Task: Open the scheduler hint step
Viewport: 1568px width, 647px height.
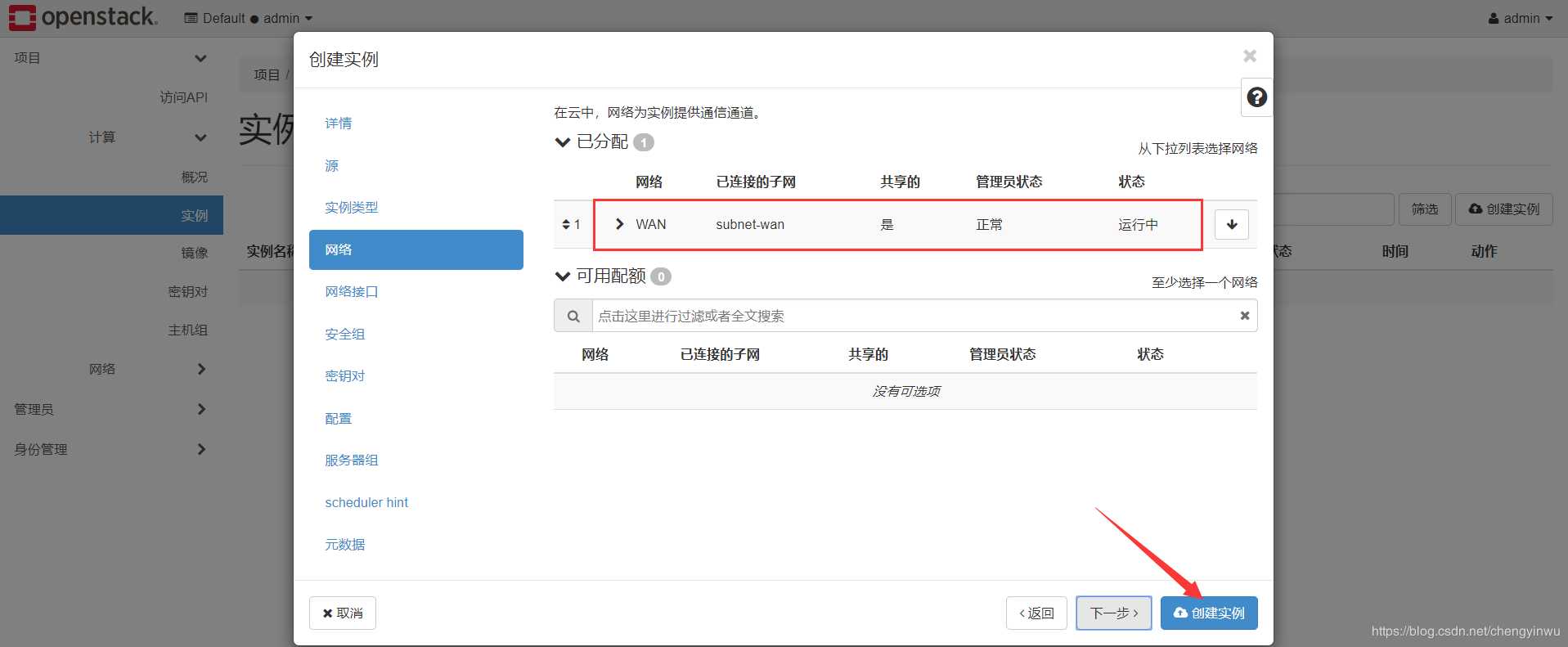Action: point(366,502)
